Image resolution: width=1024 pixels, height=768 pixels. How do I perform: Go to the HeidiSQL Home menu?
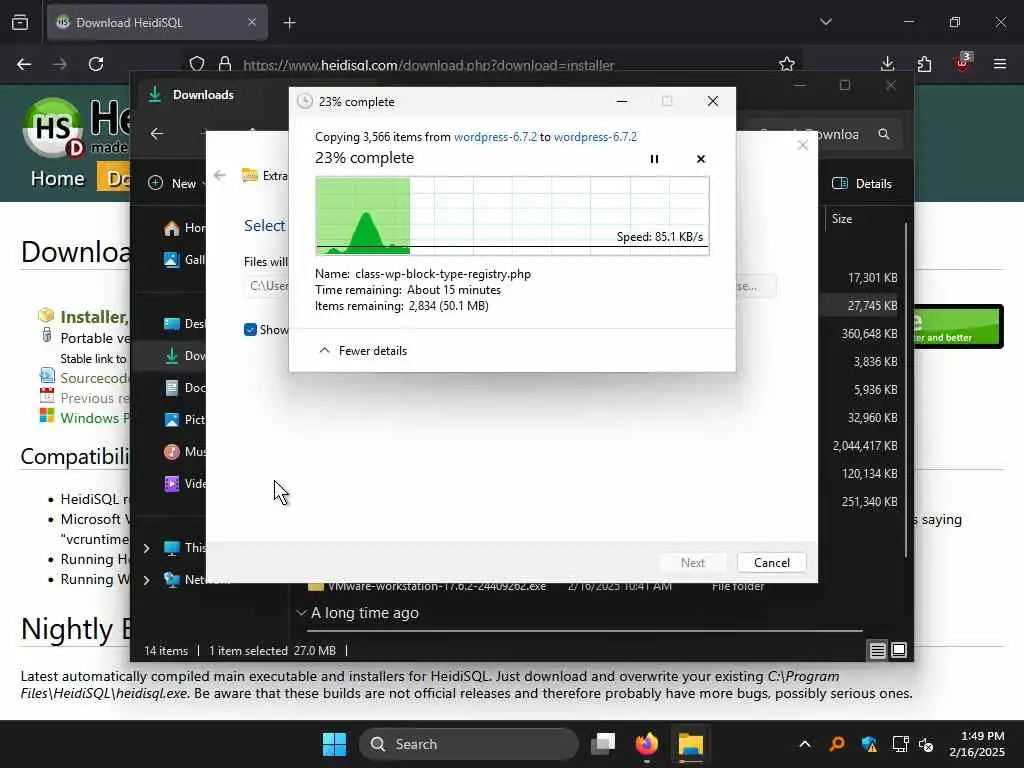coord(57,178)
